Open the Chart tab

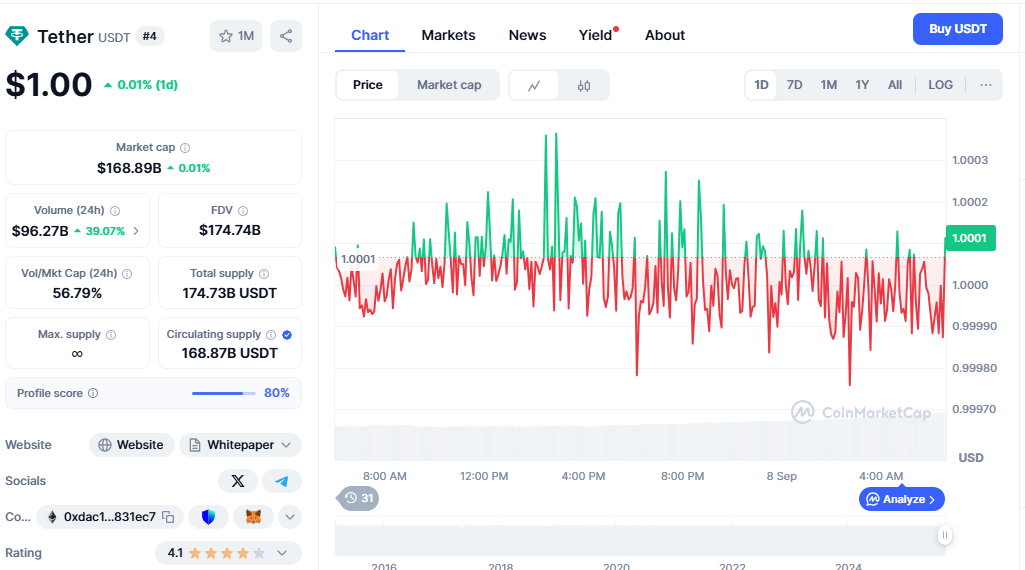[370, 35]
